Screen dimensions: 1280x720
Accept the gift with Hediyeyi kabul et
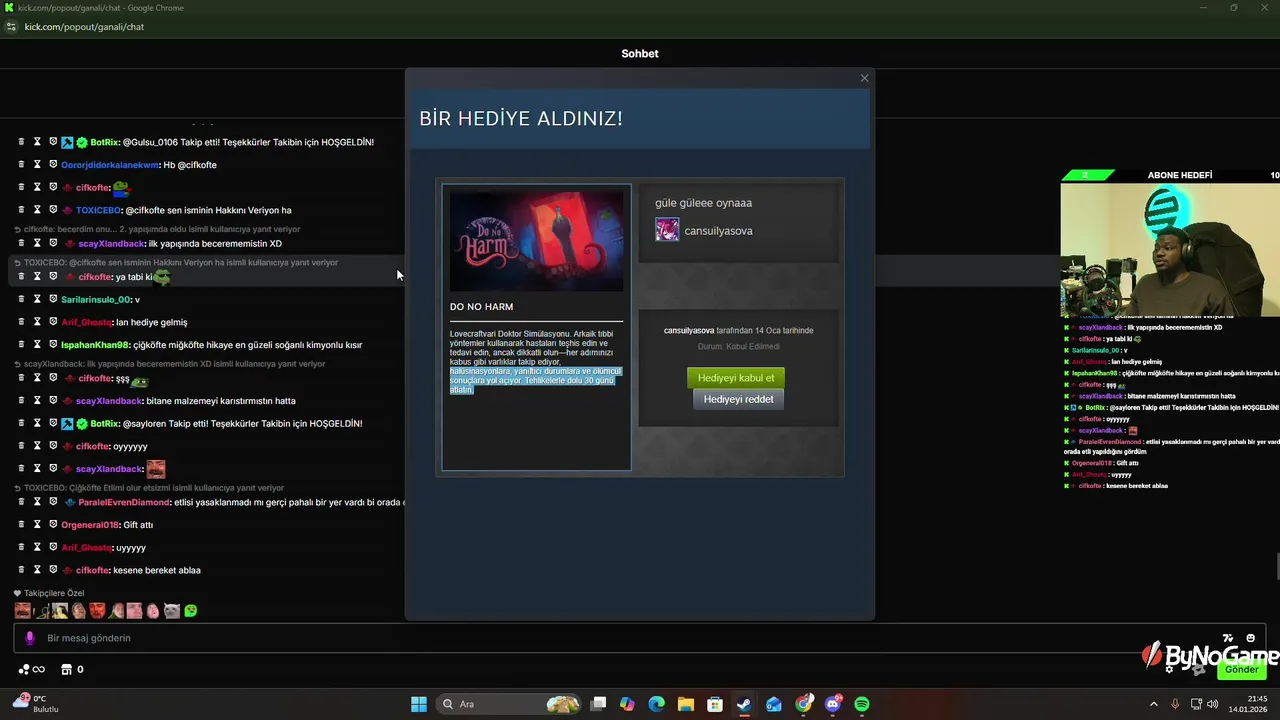pos(736,378)
